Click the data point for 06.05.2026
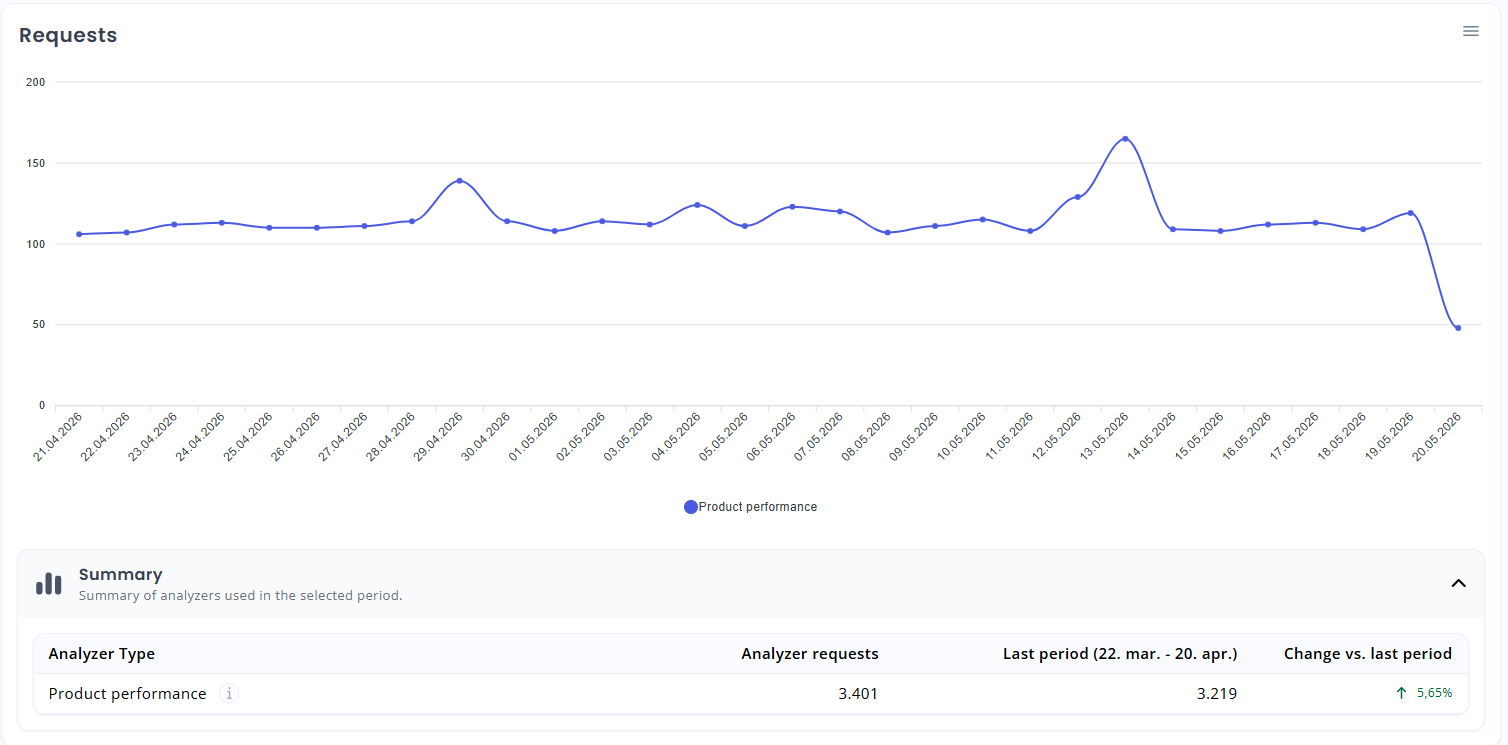 point(792,207)
